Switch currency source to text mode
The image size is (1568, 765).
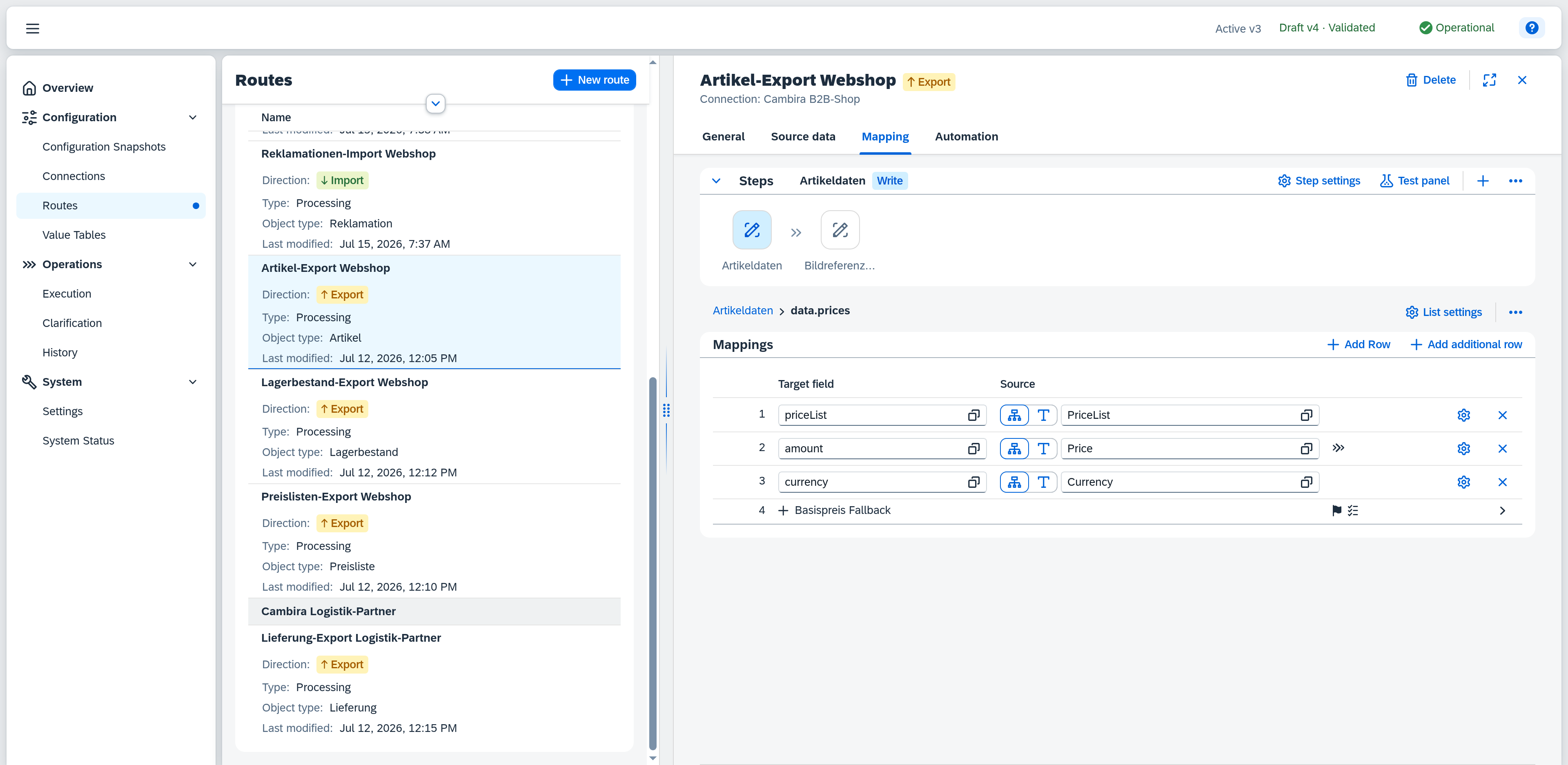coord(1043,482)
